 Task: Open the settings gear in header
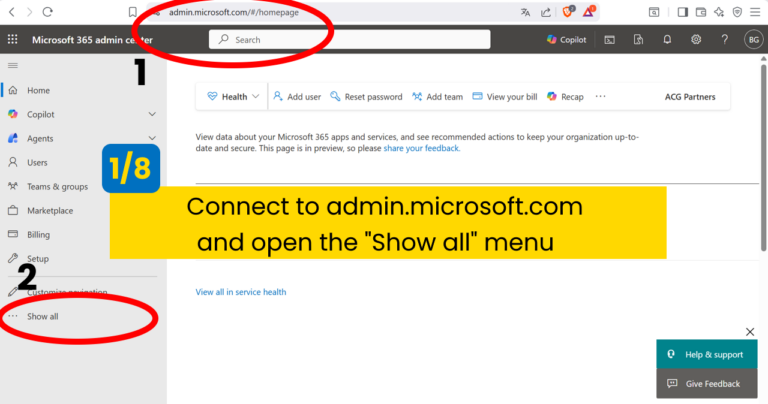pyautogui.click(x=696, y=40)
